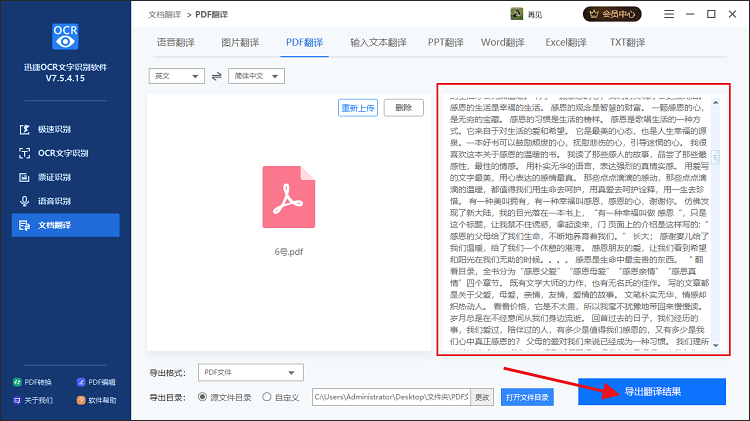Open 关于我们 link

[x=33, y=400]
